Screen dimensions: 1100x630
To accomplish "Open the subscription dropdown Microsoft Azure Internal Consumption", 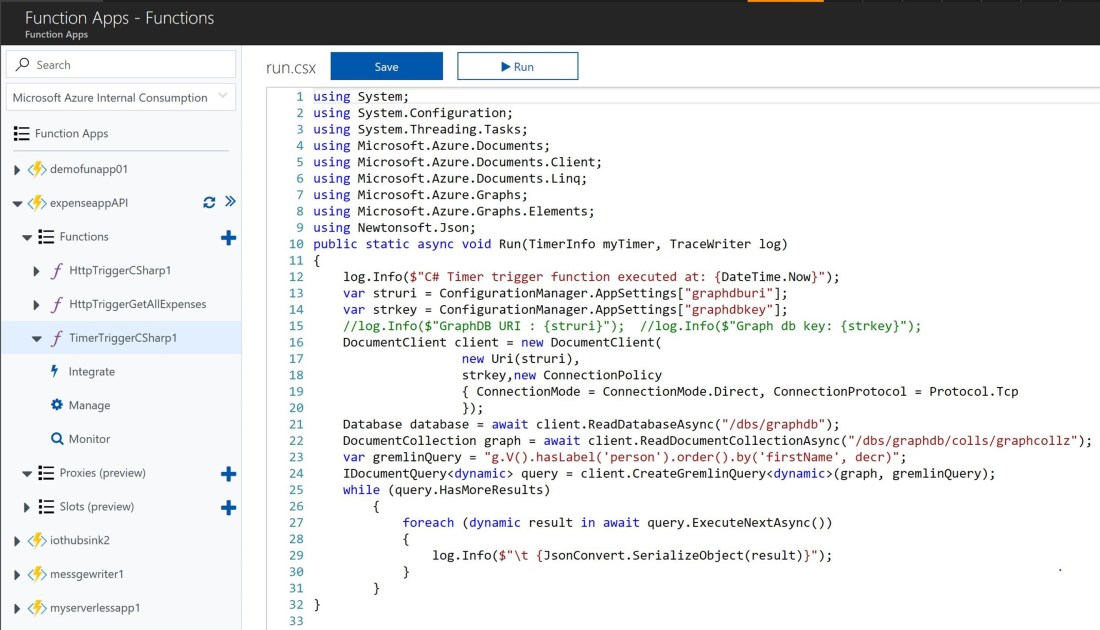I will (x=121, y=98).
